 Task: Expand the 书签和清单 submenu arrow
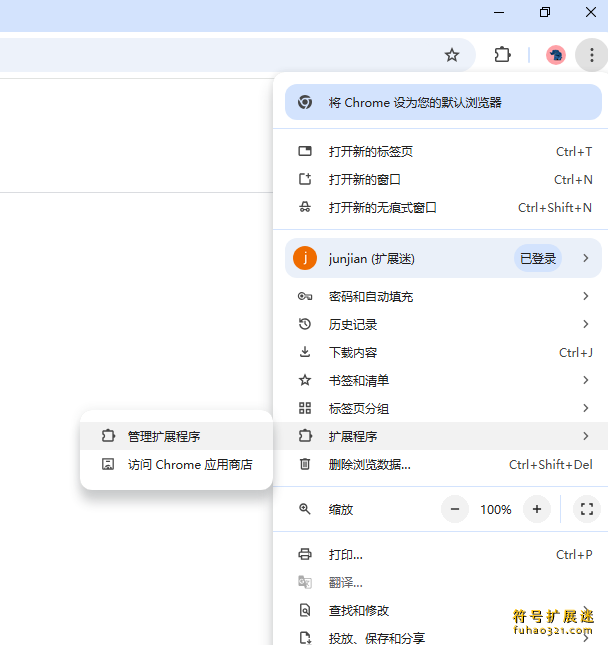pyautogui.click(x=586, y=380)
